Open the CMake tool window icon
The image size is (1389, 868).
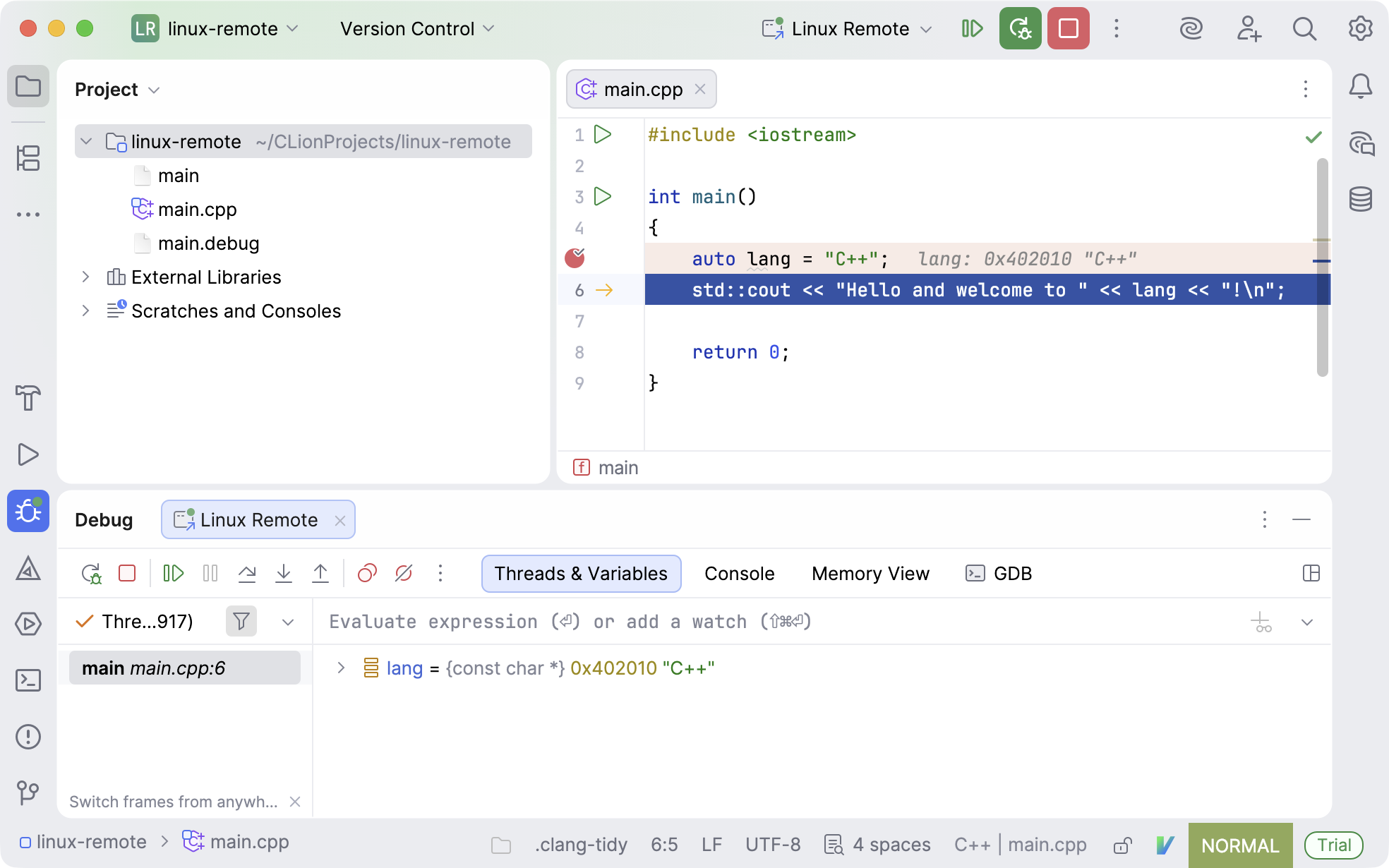28,568
